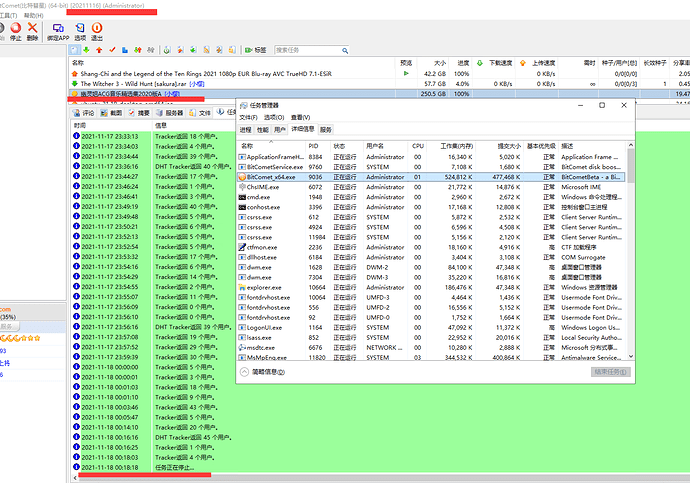Select the Shang-Chi and the Legend torrent row
Screen dimensions: 690x483
point(379,73)
